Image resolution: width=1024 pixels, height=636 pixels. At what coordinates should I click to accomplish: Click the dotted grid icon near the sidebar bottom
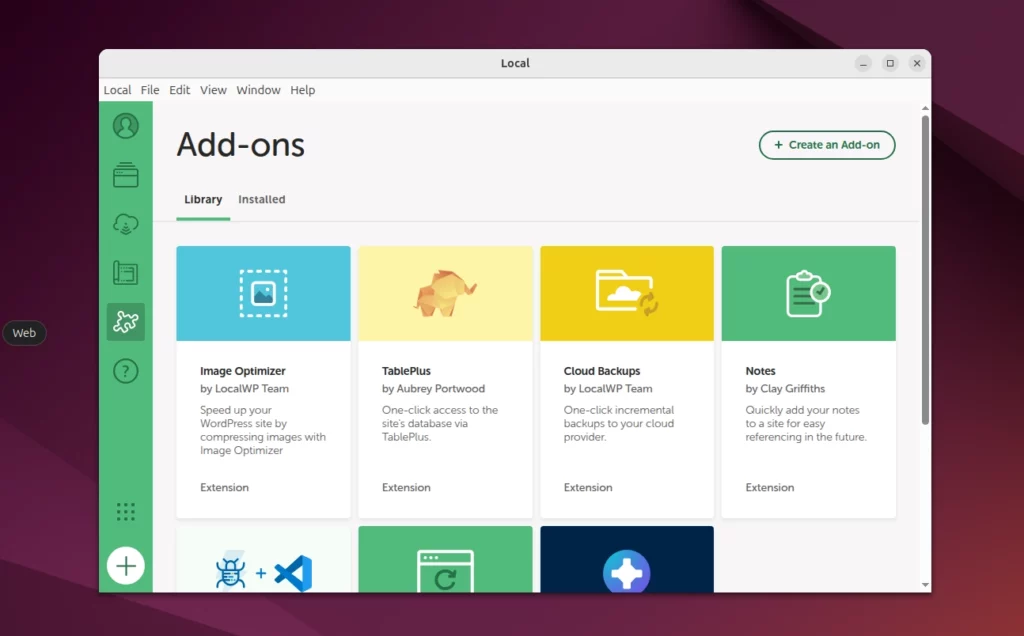[x=125, y=511]
